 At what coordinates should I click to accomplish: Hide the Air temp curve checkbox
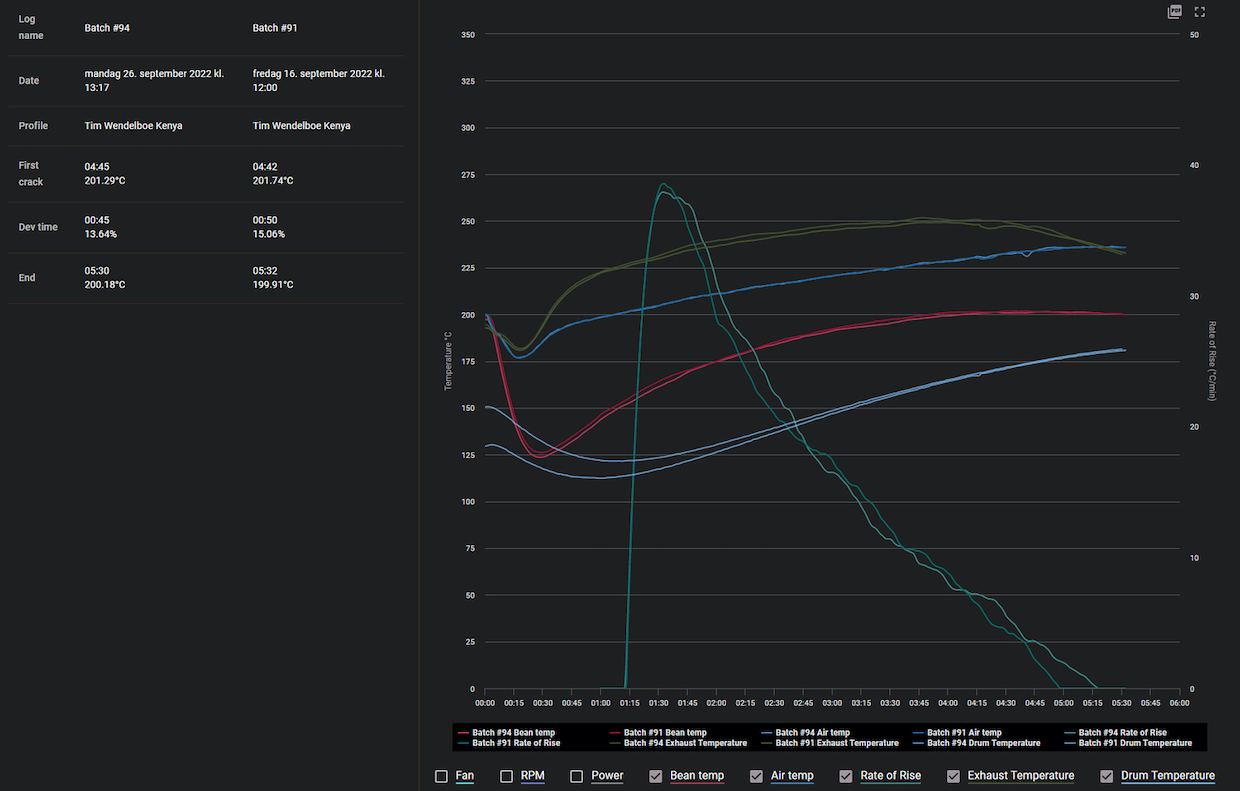[x=757, y=776]
